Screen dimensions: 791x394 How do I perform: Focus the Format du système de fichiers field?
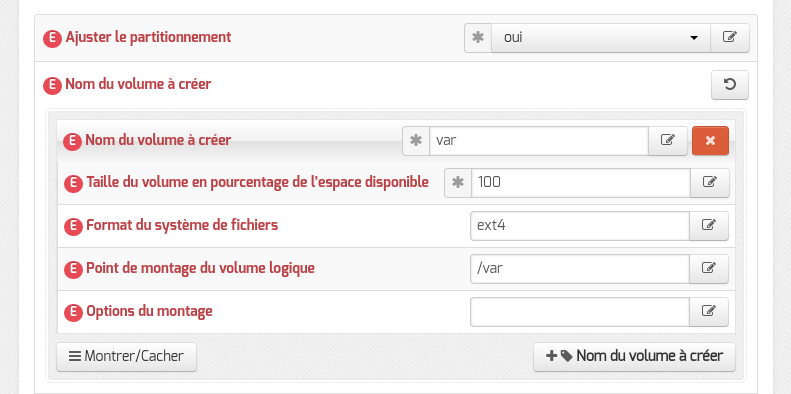[580, 226]
